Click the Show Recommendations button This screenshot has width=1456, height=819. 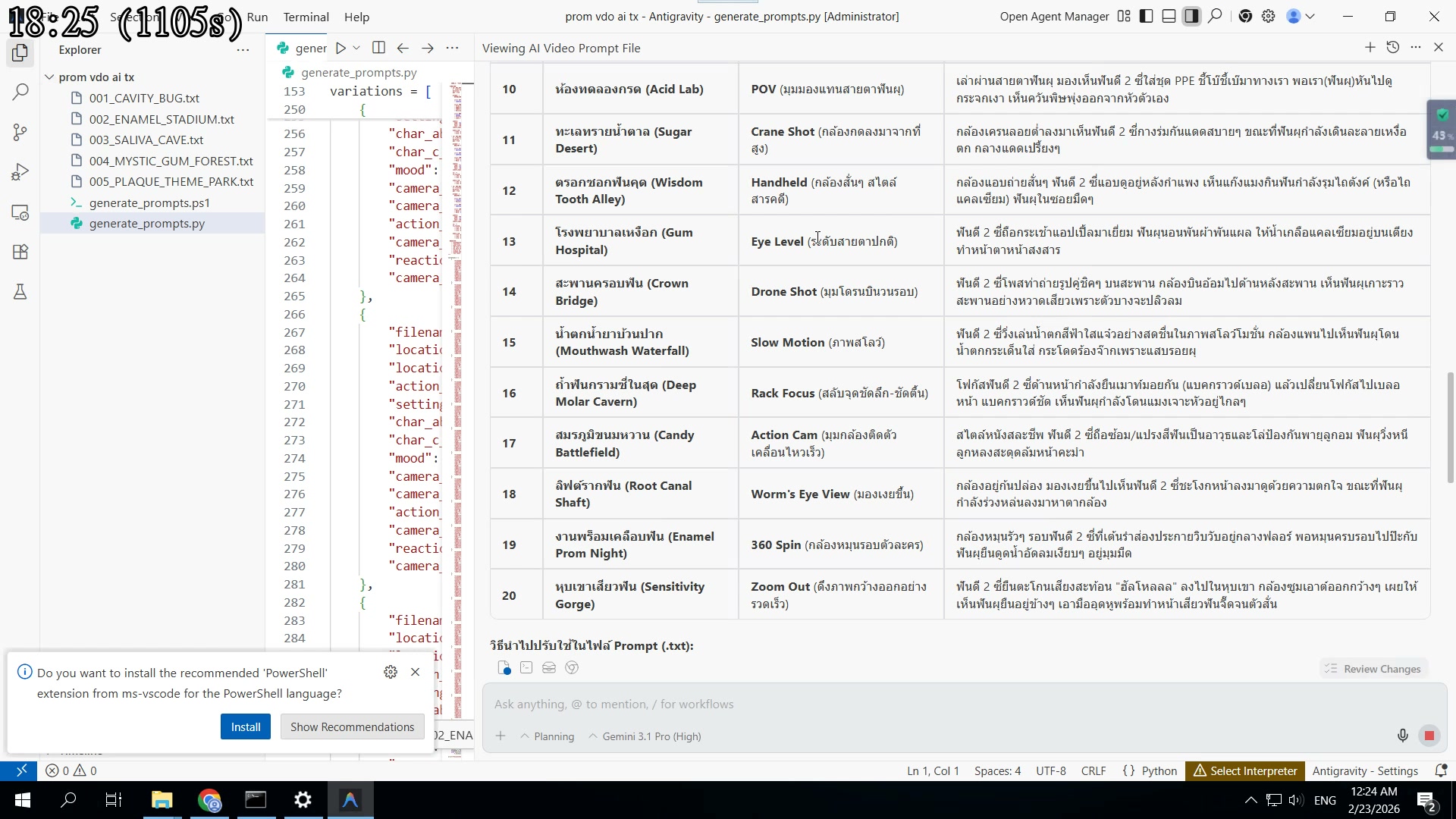[352, 726]
